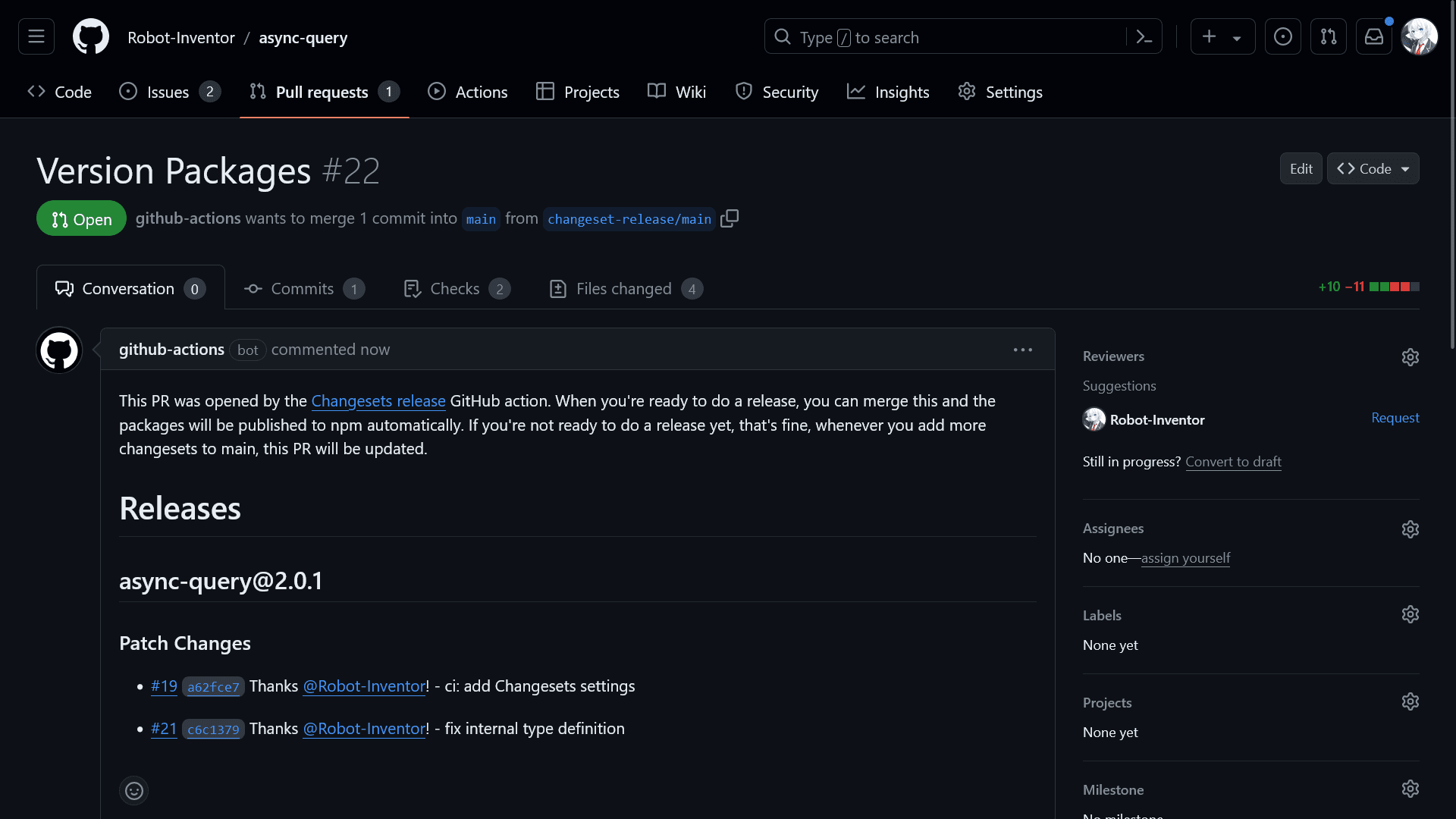Open Robot-Inventor owner link in breadcrumb
The height and width of the screenshot is (819, 1456).
pyautogui.click(x=181, y=37)
